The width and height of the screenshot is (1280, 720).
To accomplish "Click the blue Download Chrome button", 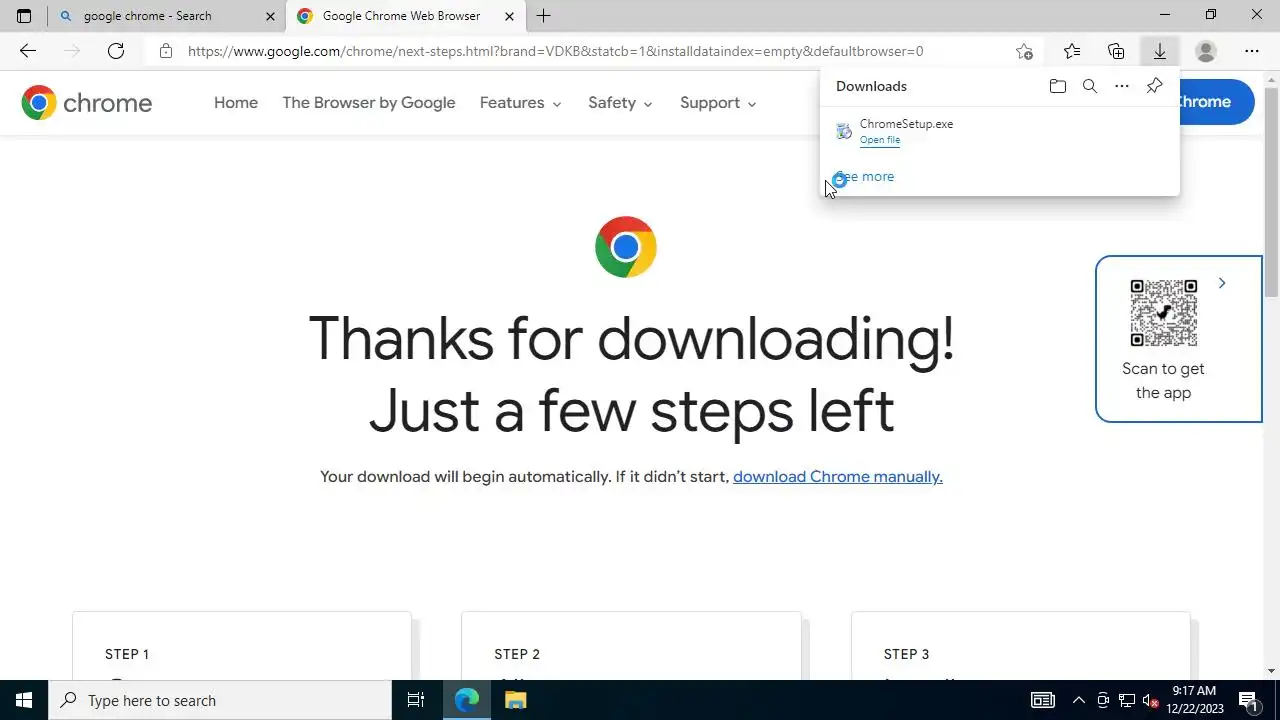I will tap(1217, 102).
